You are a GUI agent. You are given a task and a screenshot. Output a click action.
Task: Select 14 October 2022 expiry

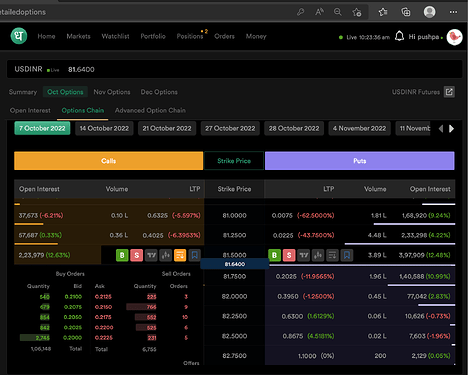point(104,128)
